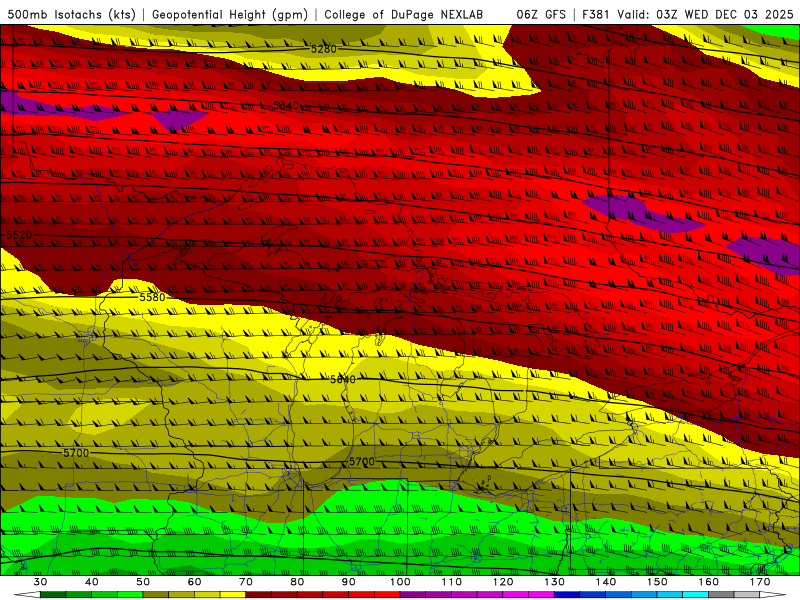
Task: Select the 90 knot label on the legend
Action: click(x=348, y=582)
